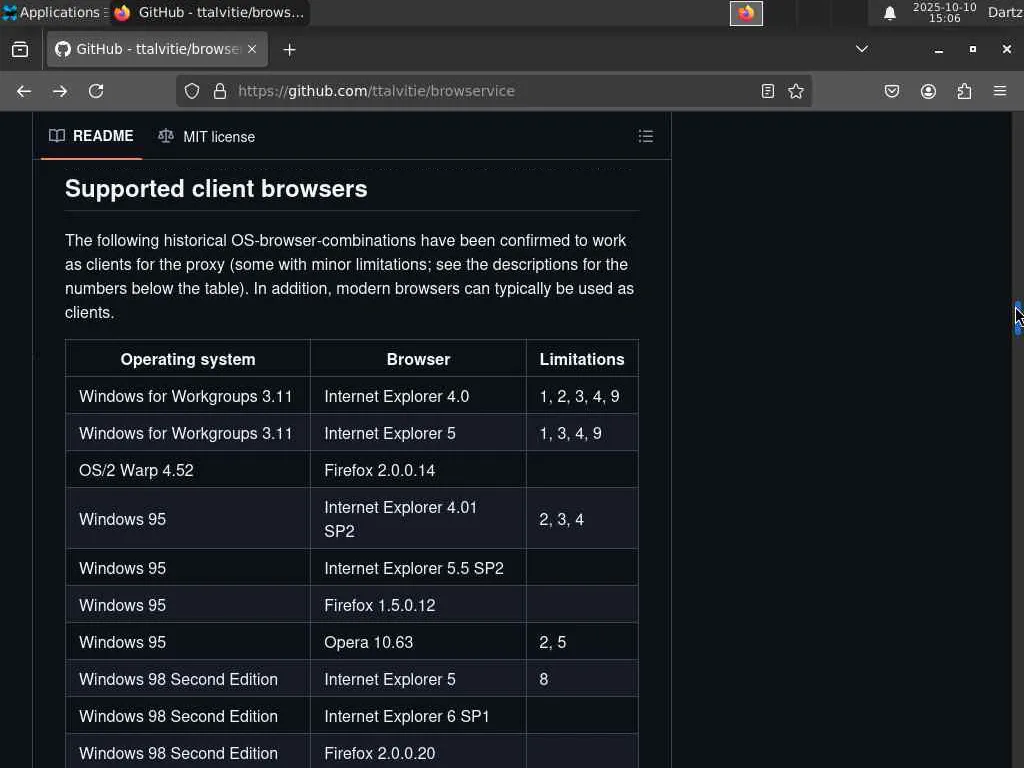The width and height of the screenshot is (1024, 768).
Task: Click the Dartz user label in panel
Action: tap(1005, 12)
